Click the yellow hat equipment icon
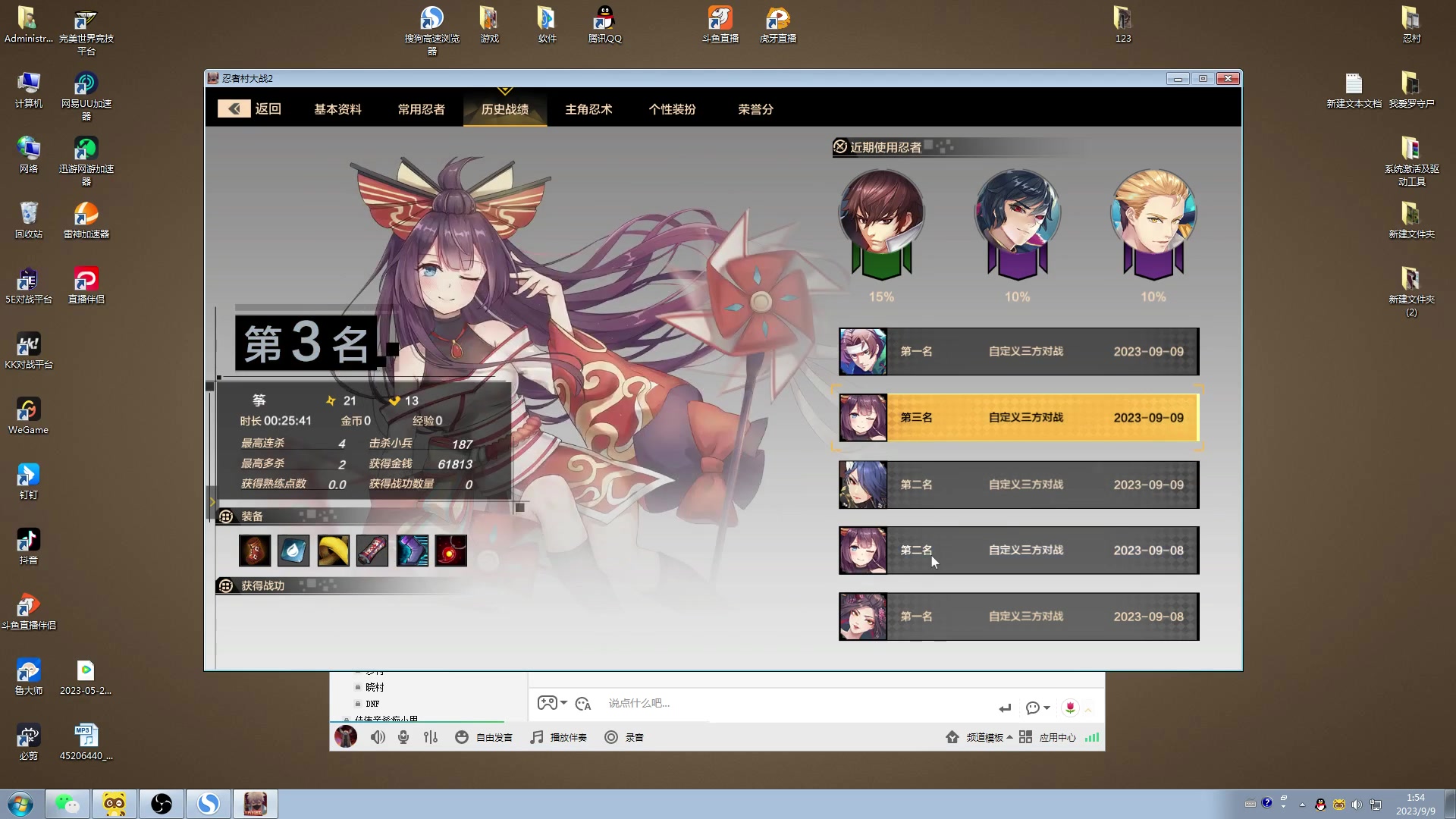 tap(333, 551)
